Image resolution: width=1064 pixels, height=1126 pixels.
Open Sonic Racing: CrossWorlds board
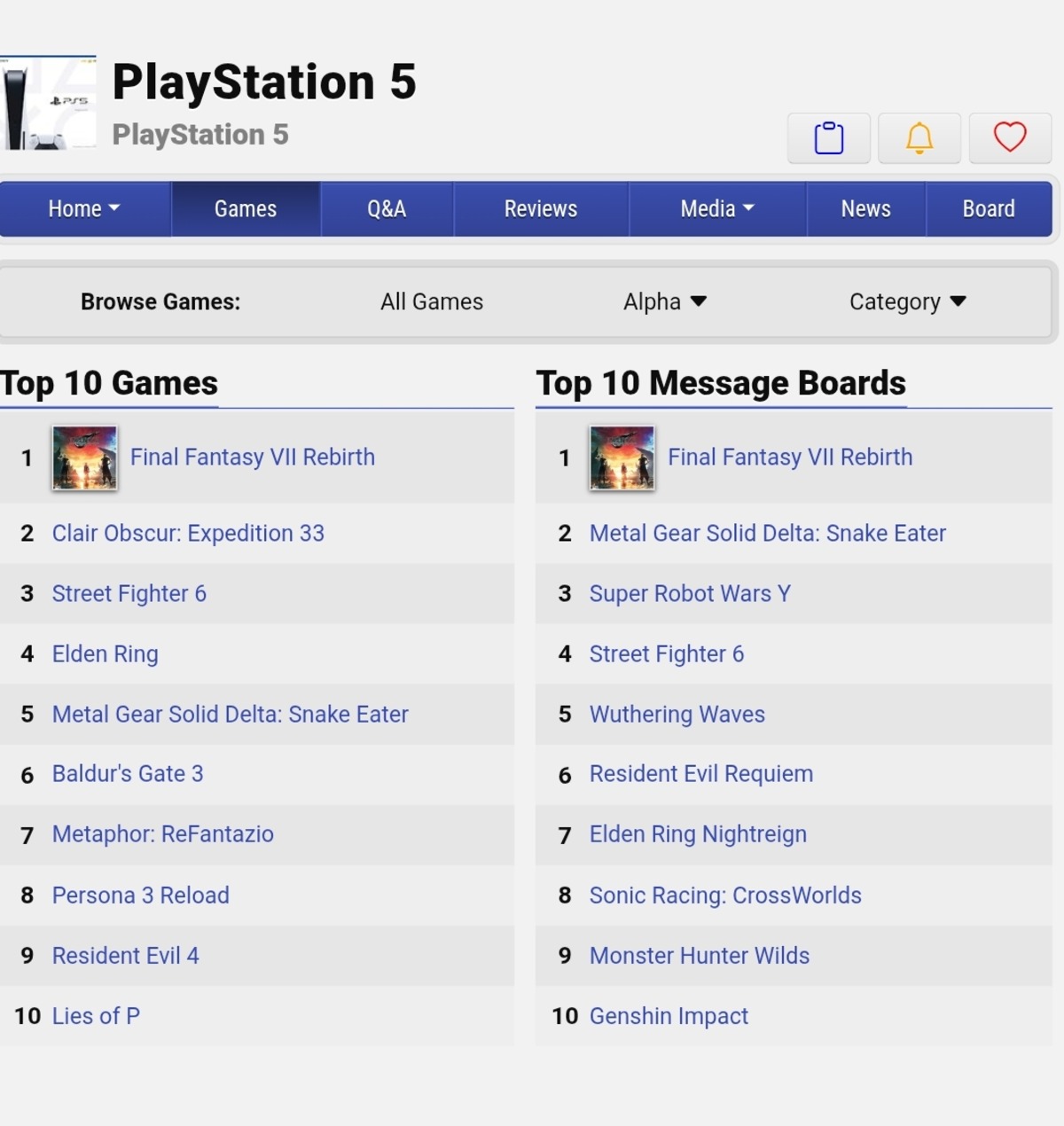click(725, 895)
